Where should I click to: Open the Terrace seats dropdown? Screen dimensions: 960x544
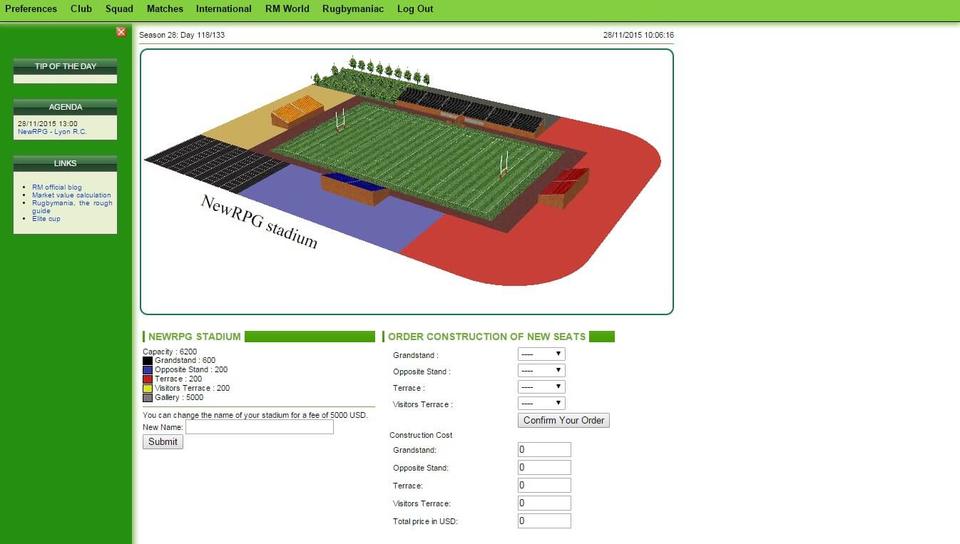pyautogui.click(x=541, y=387)
